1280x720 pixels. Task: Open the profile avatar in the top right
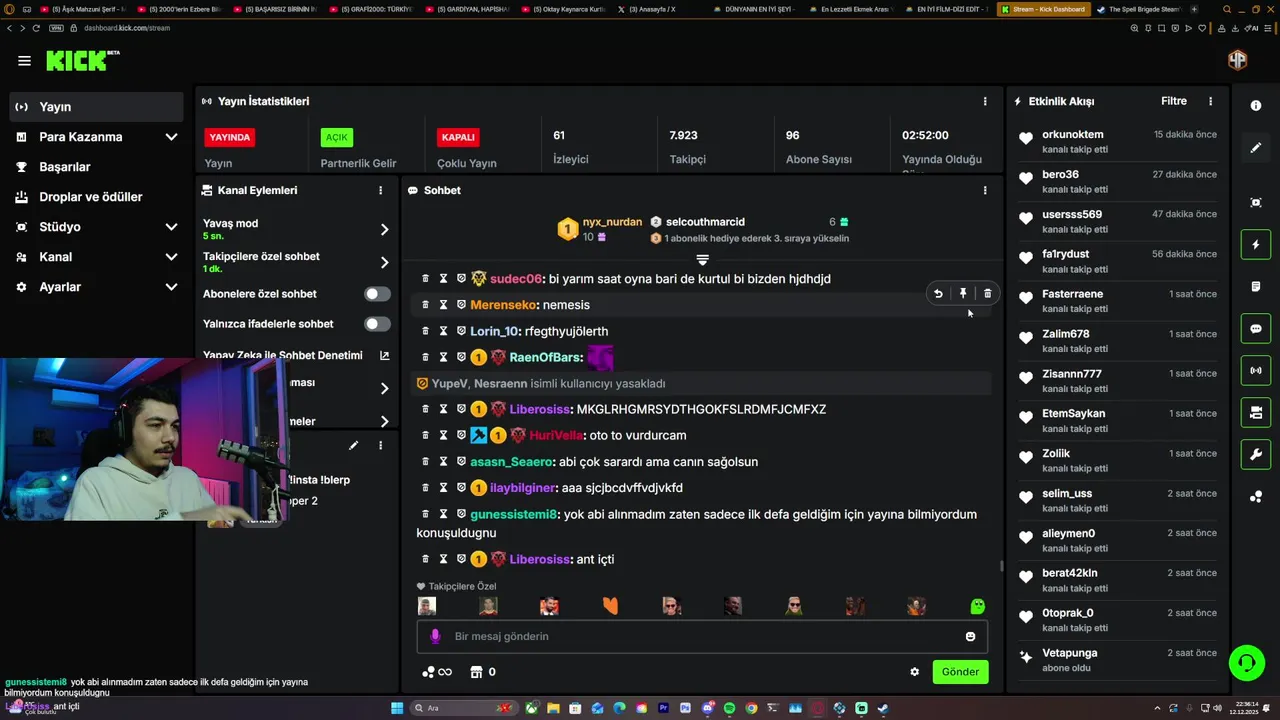pos(1237,60)
